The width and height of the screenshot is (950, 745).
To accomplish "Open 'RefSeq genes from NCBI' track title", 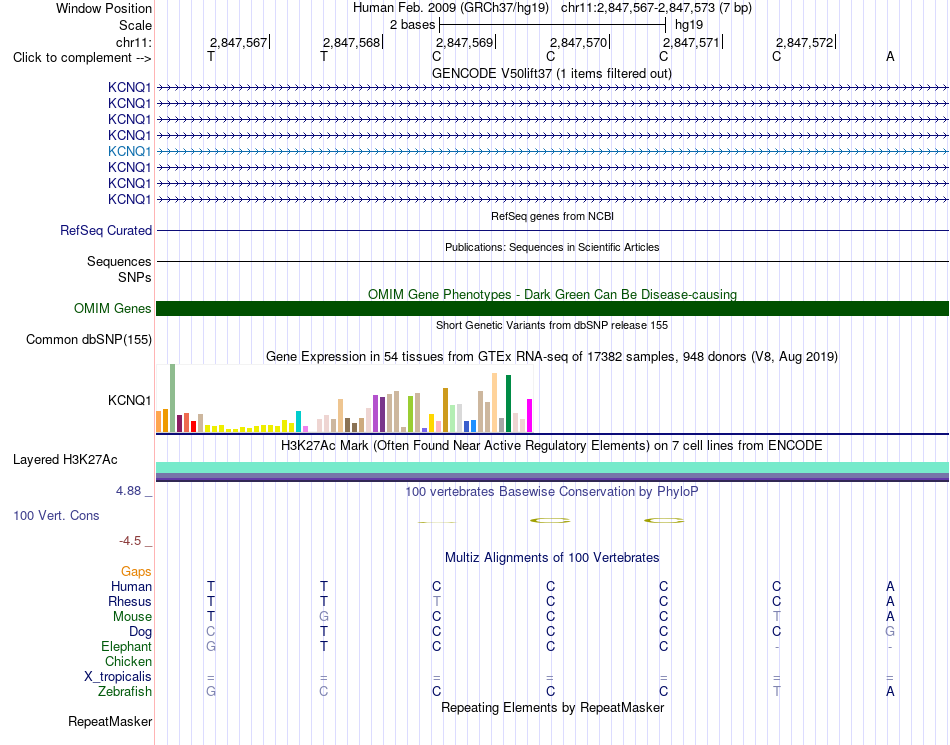I will tap(552, 216).
